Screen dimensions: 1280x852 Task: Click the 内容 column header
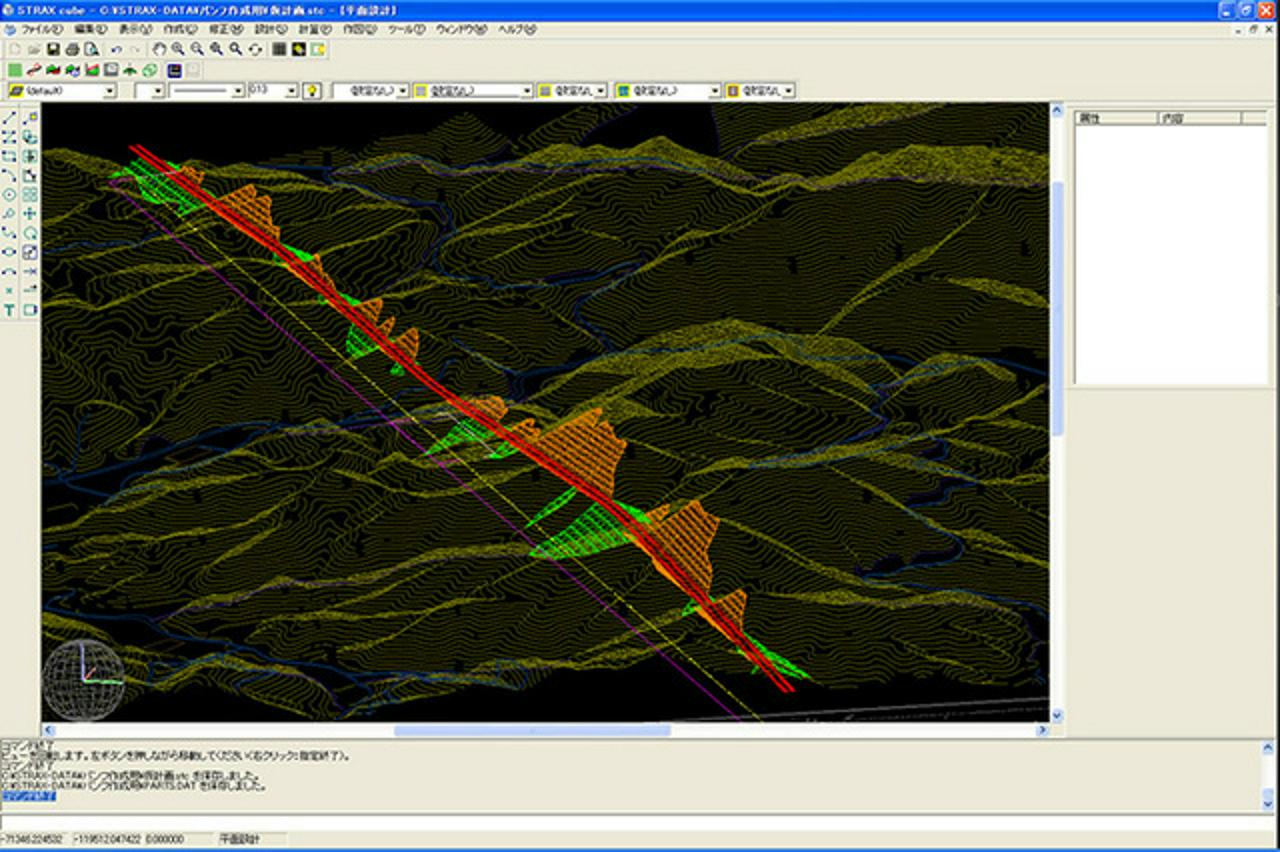pos(1197,118)
